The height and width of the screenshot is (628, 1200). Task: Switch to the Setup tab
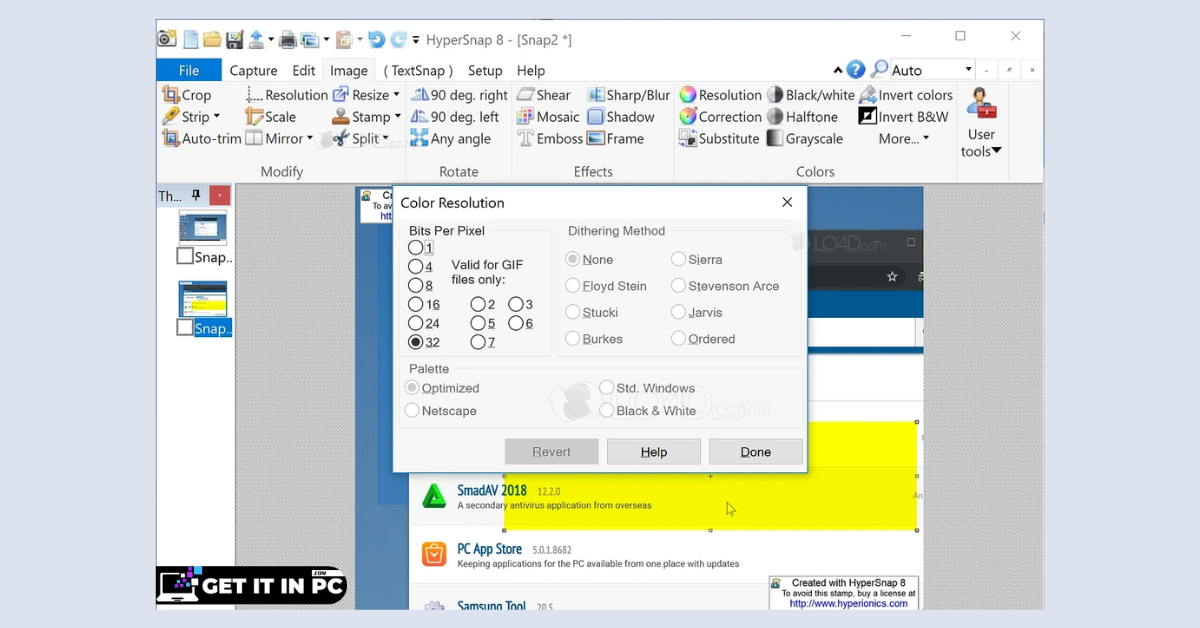[485, 70]
